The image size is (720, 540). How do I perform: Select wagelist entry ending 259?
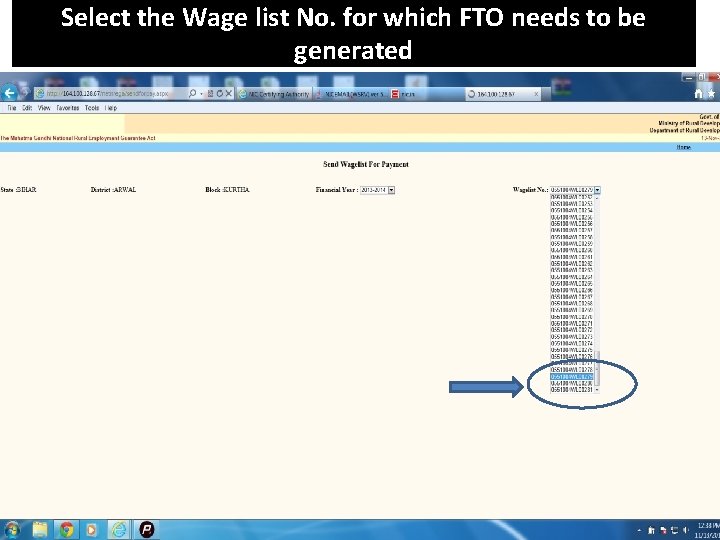click(x=571, y=243)
